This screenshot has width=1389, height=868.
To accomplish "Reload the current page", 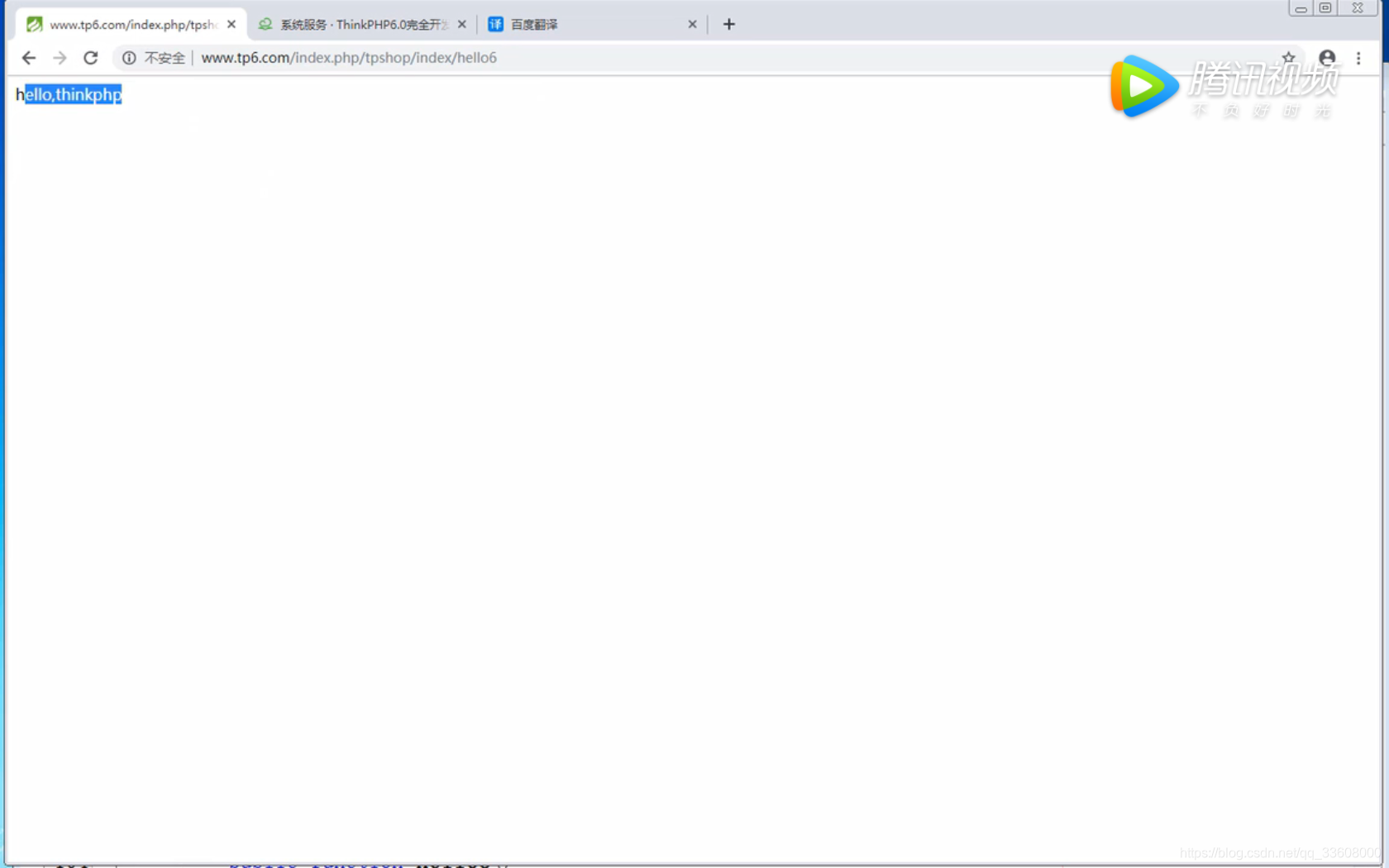I will click(x=91, y=58).
